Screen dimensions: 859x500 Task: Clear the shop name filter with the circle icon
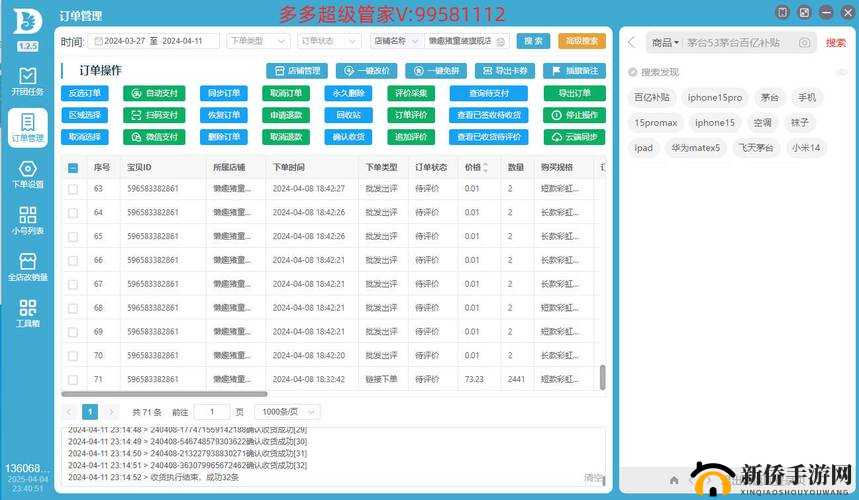click(x=500, y=42)
